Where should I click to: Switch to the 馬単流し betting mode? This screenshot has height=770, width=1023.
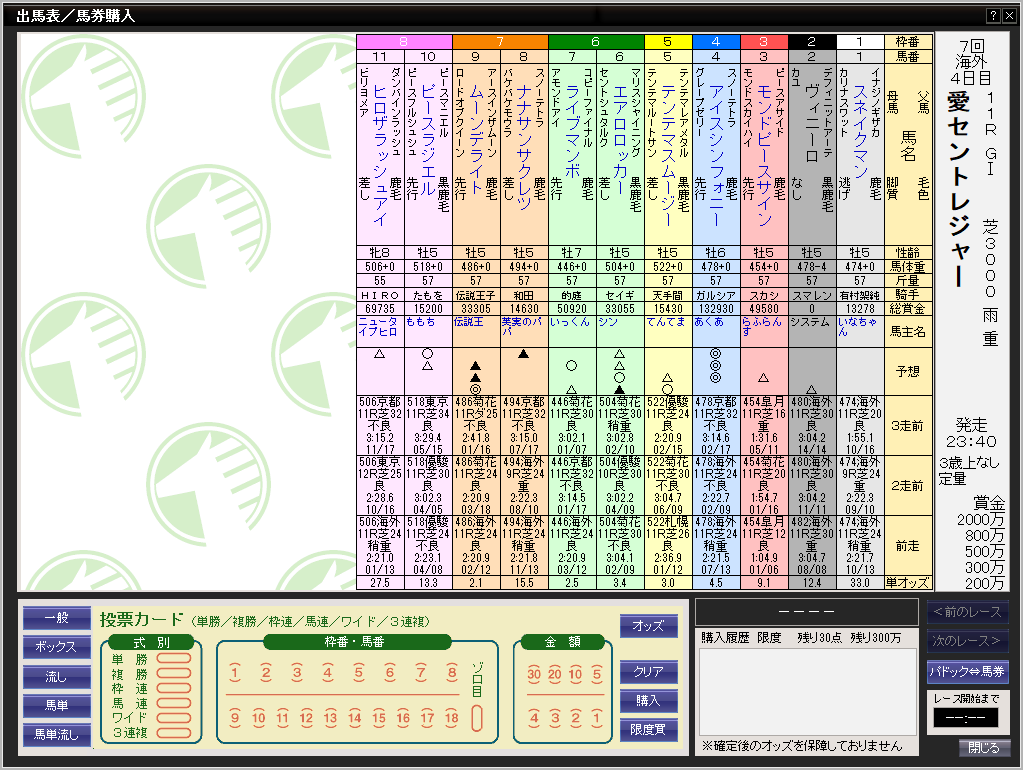(x=57, y=735)
